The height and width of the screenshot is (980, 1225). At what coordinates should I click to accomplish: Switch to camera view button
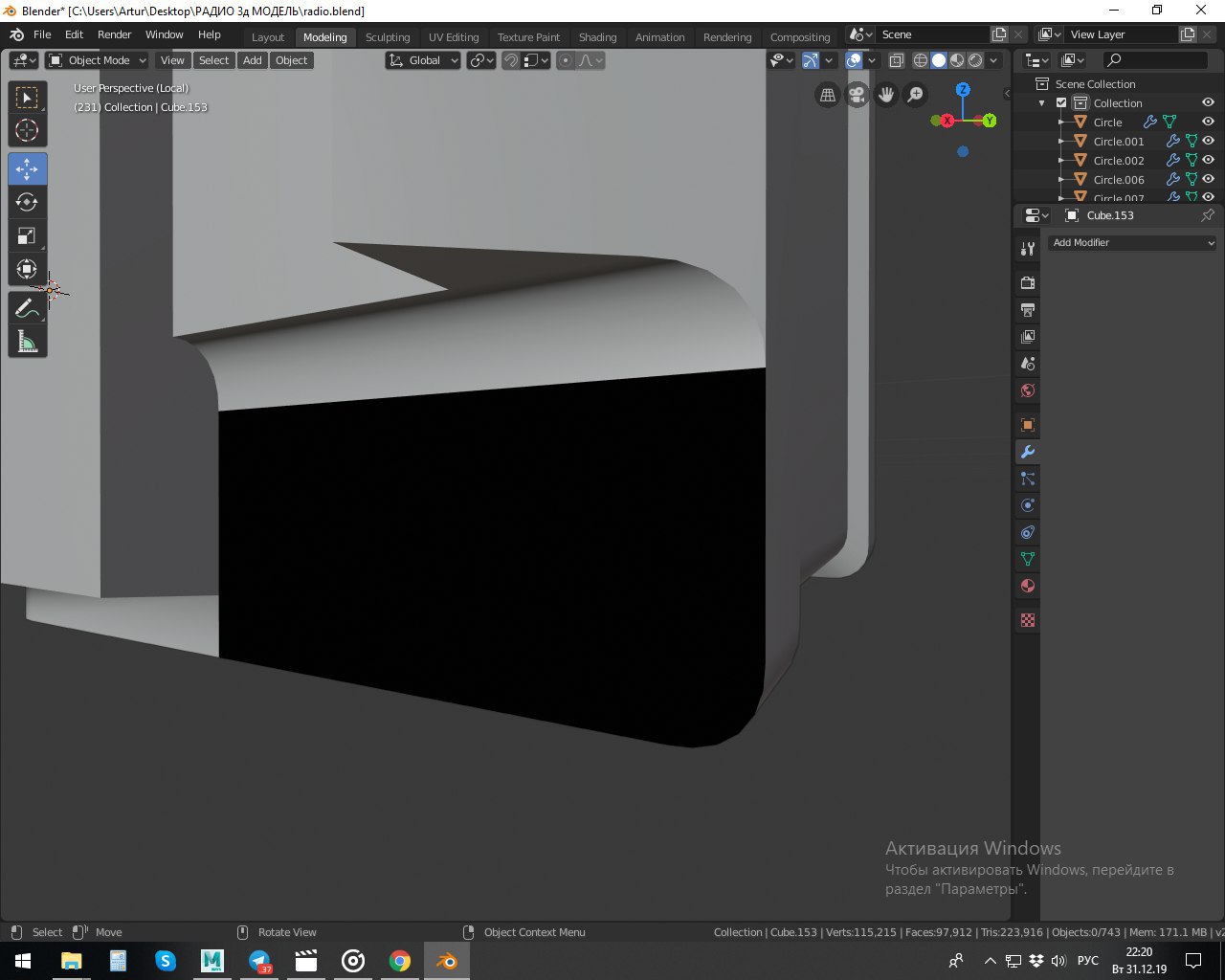(857, 95)
